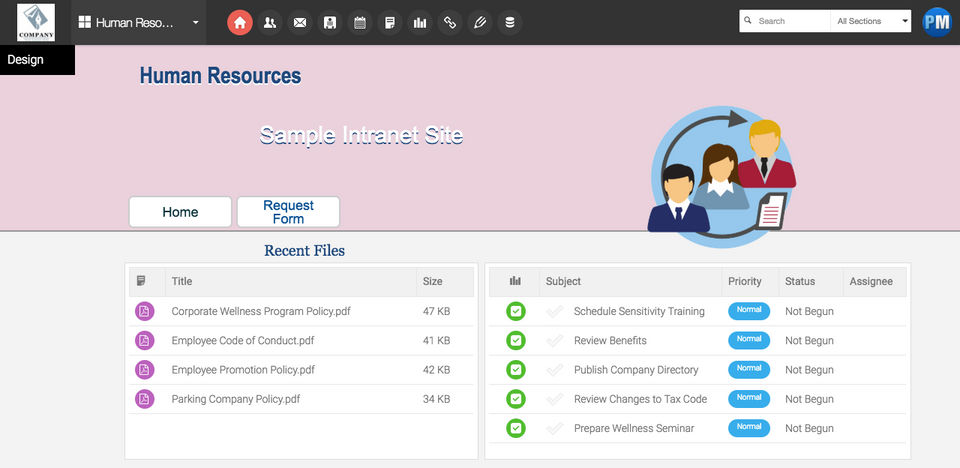Click PDF icon for Employee Promotion Policy
Viewport: 960px width, 468px height.
pyautogui.click(x=144, y=370)
